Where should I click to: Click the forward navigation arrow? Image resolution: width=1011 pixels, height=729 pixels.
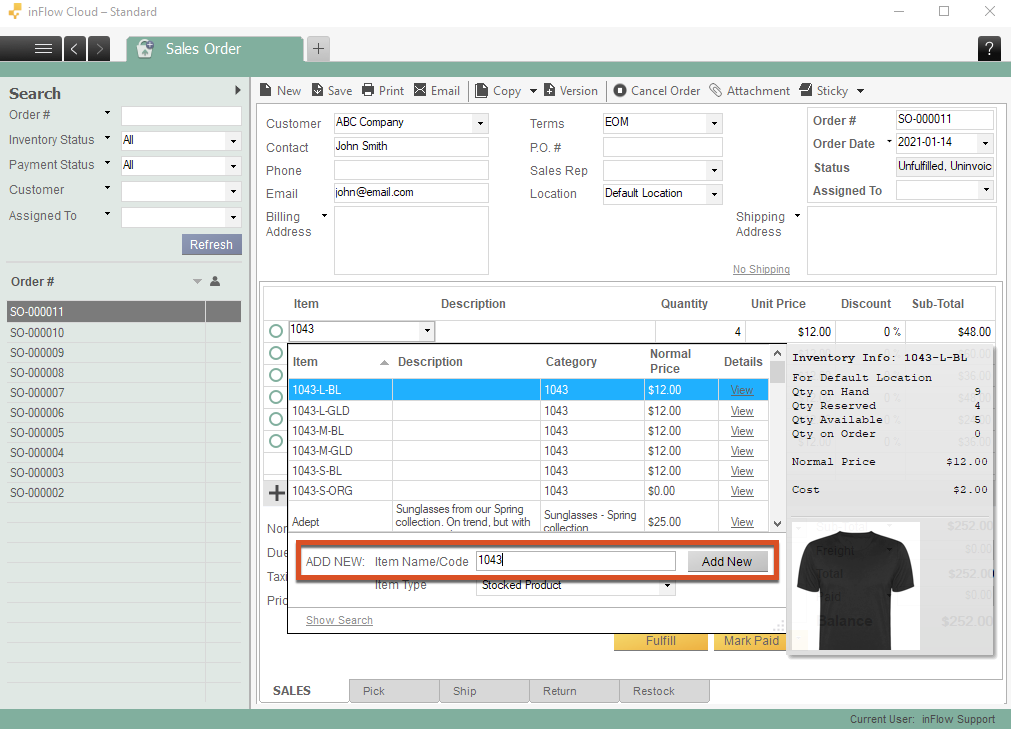(x=99, y=48)
